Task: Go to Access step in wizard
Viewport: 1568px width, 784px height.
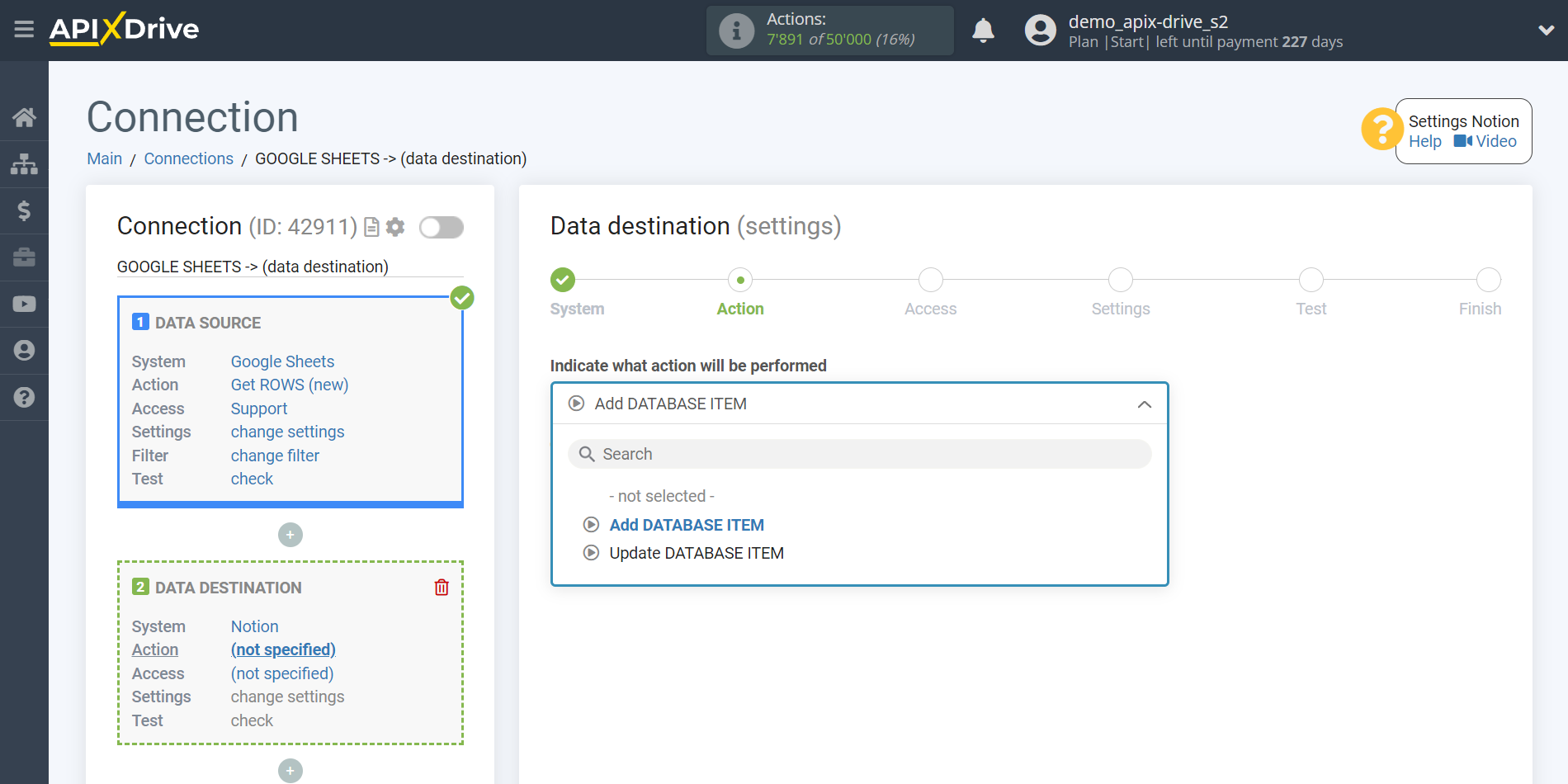Action: pyautogui.click(x=931, y=280)
